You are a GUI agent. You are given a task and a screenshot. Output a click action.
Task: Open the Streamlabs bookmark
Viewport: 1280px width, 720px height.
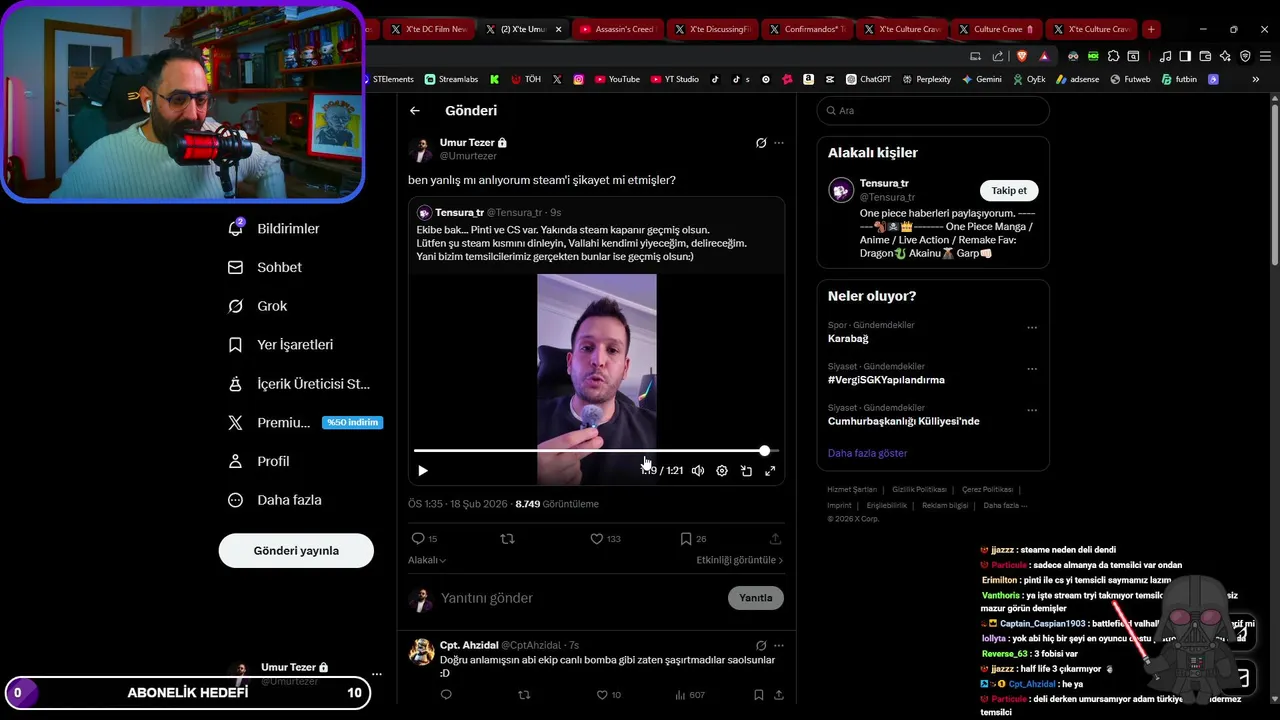point(451,79)
